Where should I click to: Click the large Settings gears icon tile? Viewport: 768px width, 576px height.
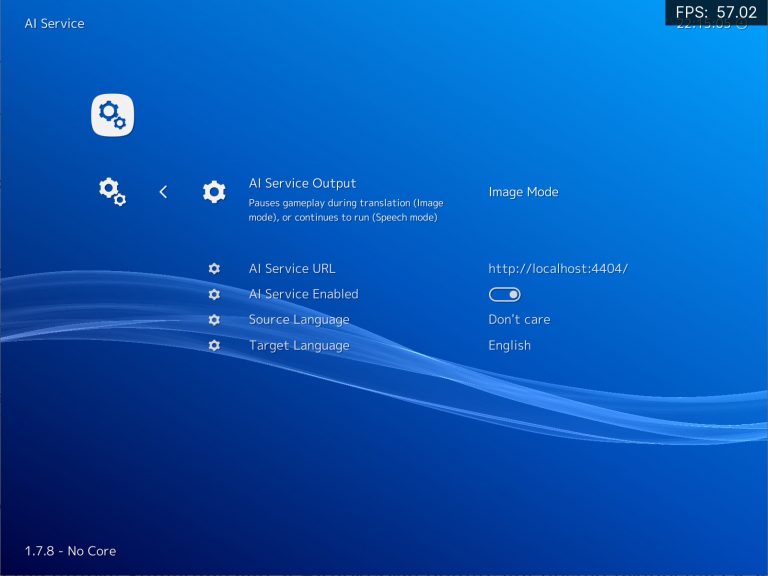click(x=112, y=116)
